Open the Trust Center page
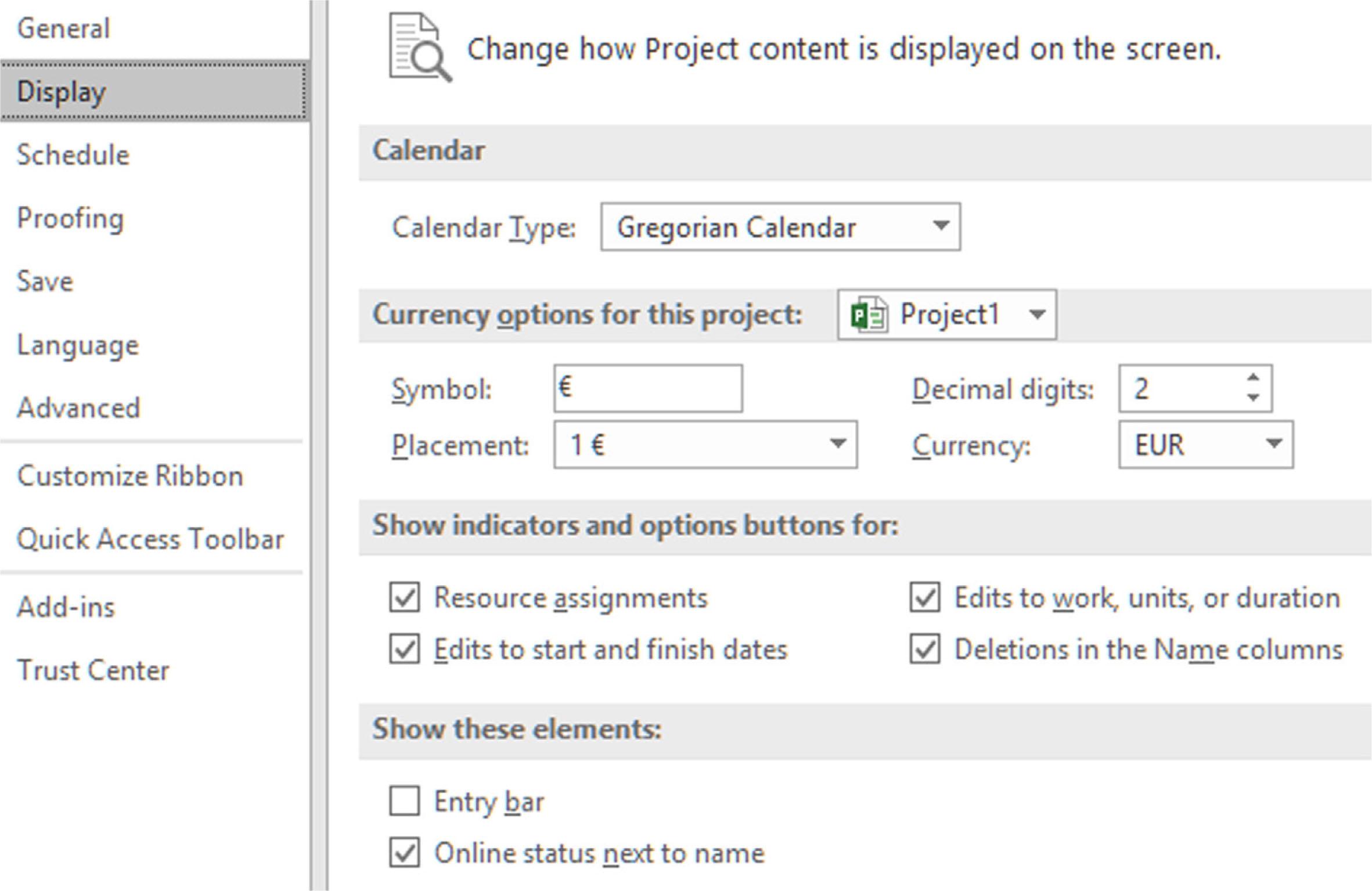Viewport: 1372px width, 891px height. [93, 670]
